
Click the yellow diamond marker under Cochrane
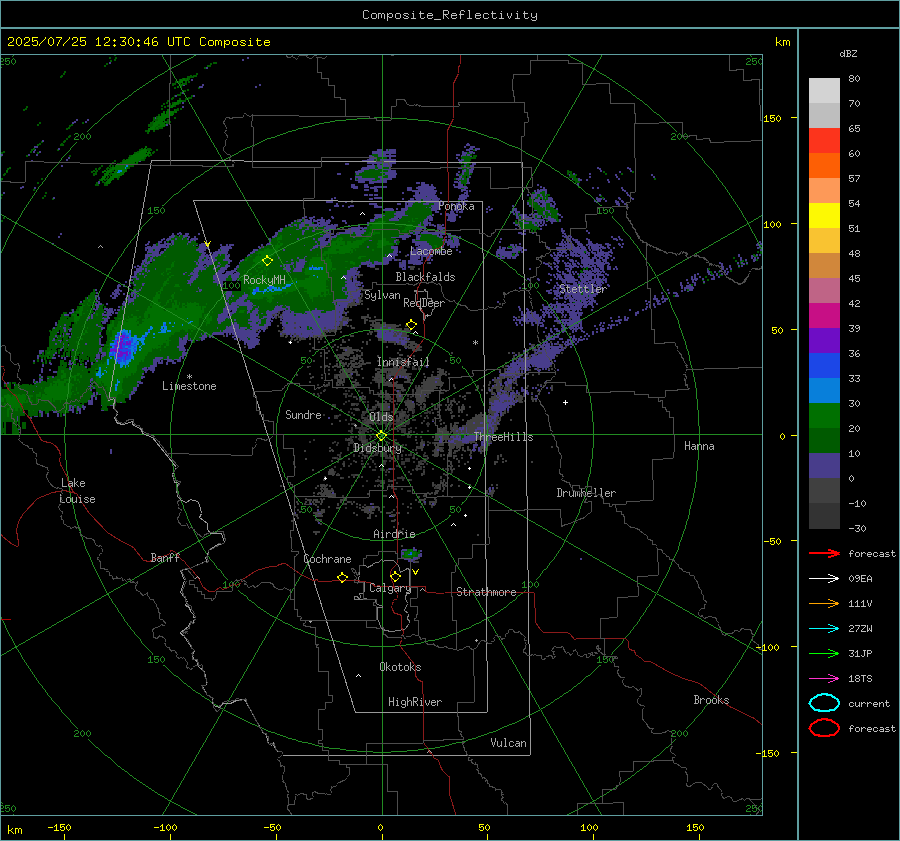pos(343,577)
